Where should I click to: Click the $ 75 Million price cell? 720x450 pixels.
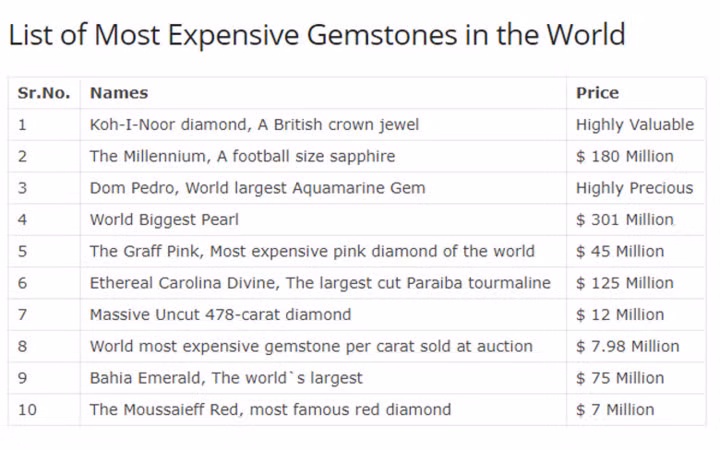click(x=620, y=378)
